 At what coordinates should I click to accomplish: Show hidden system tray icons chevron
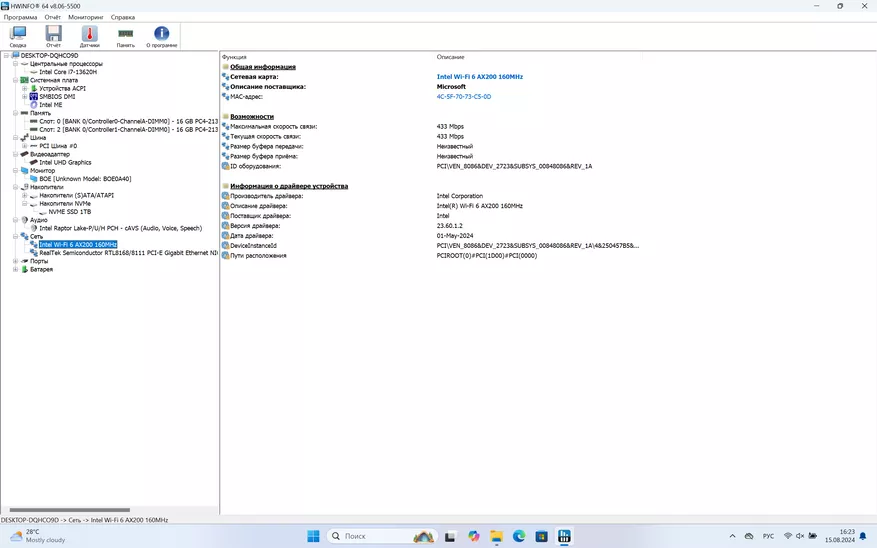732,536
